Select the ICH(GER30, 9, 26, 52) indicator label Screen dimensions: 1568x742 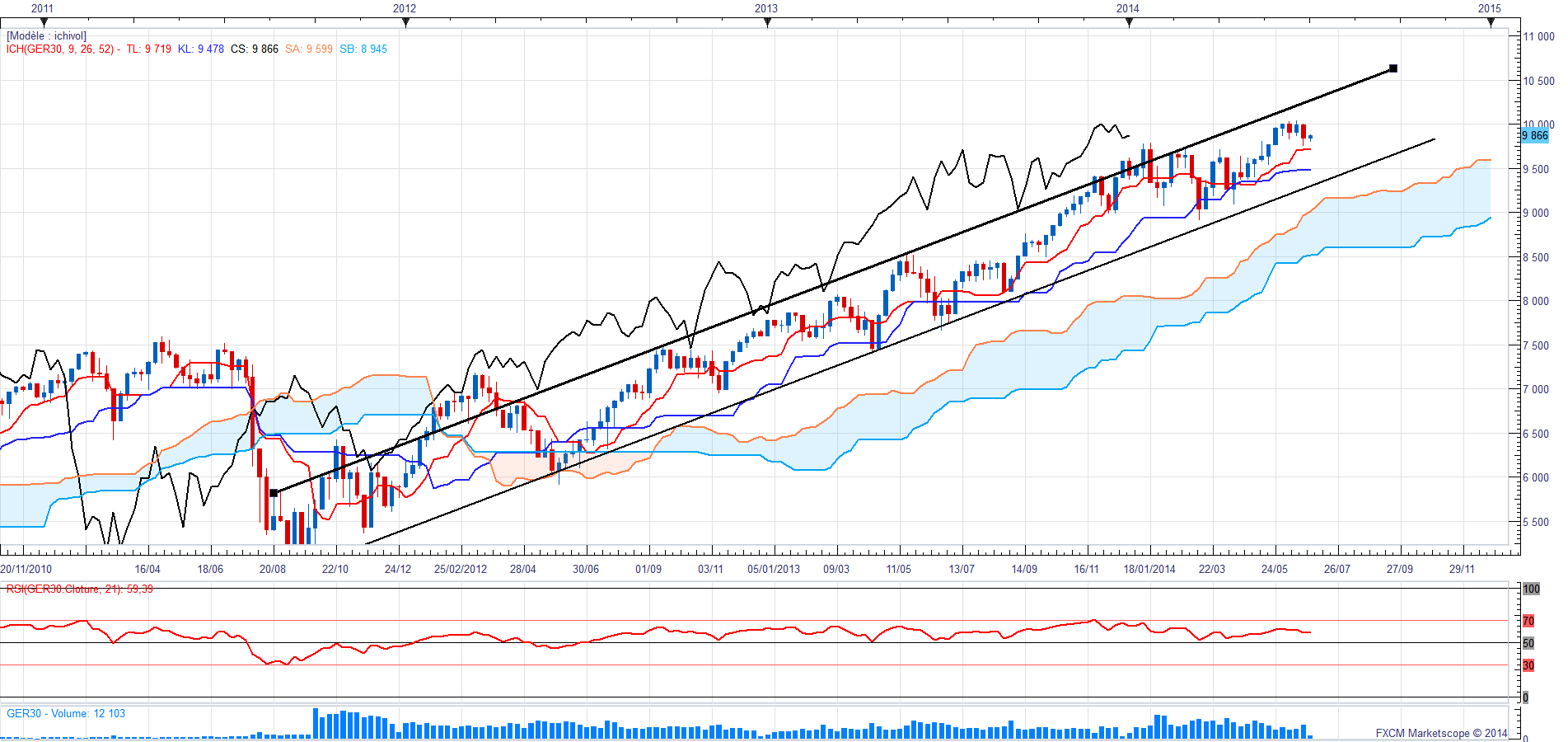pos(63,49)
